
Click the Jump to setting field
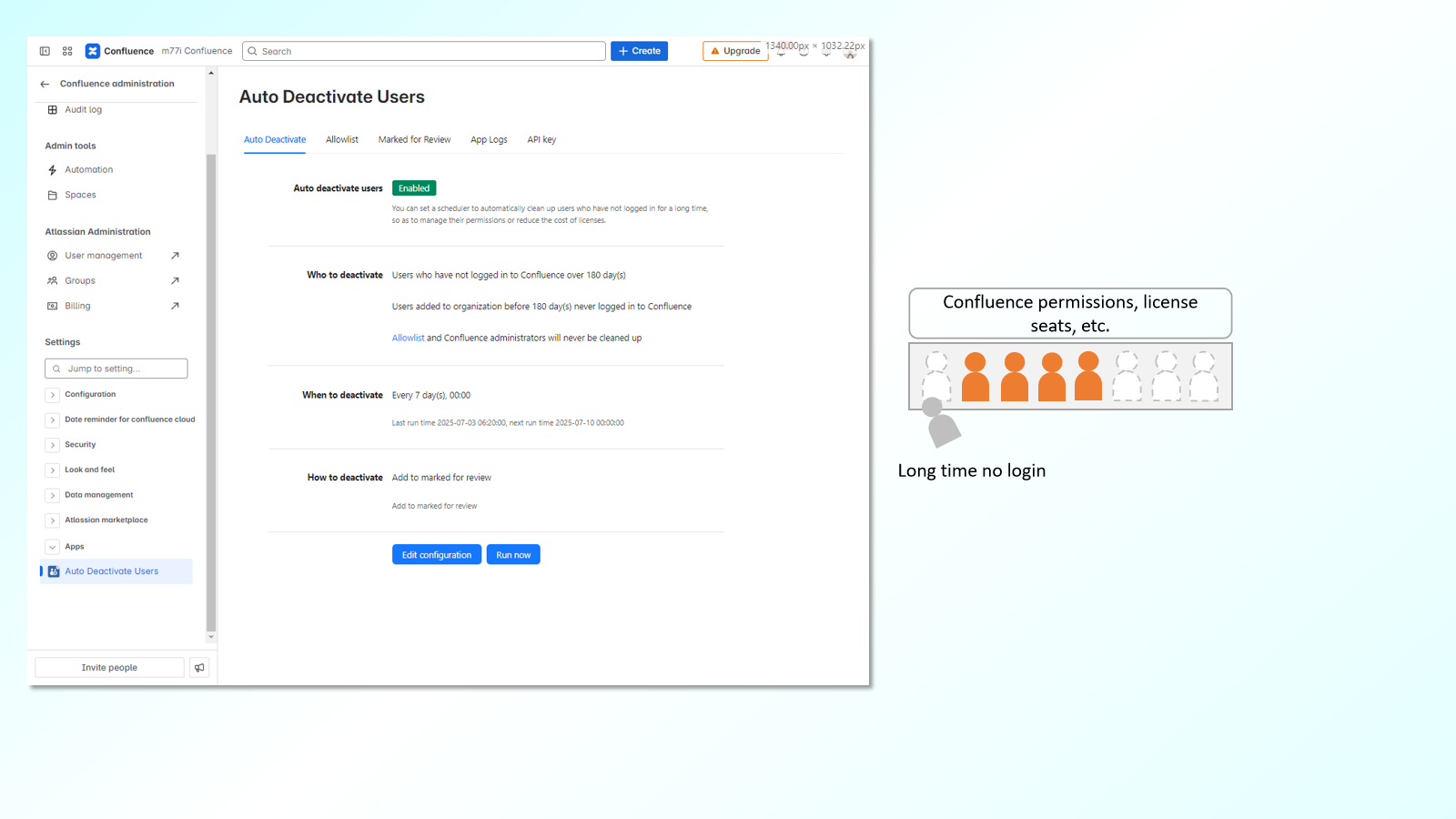(116, 369)
